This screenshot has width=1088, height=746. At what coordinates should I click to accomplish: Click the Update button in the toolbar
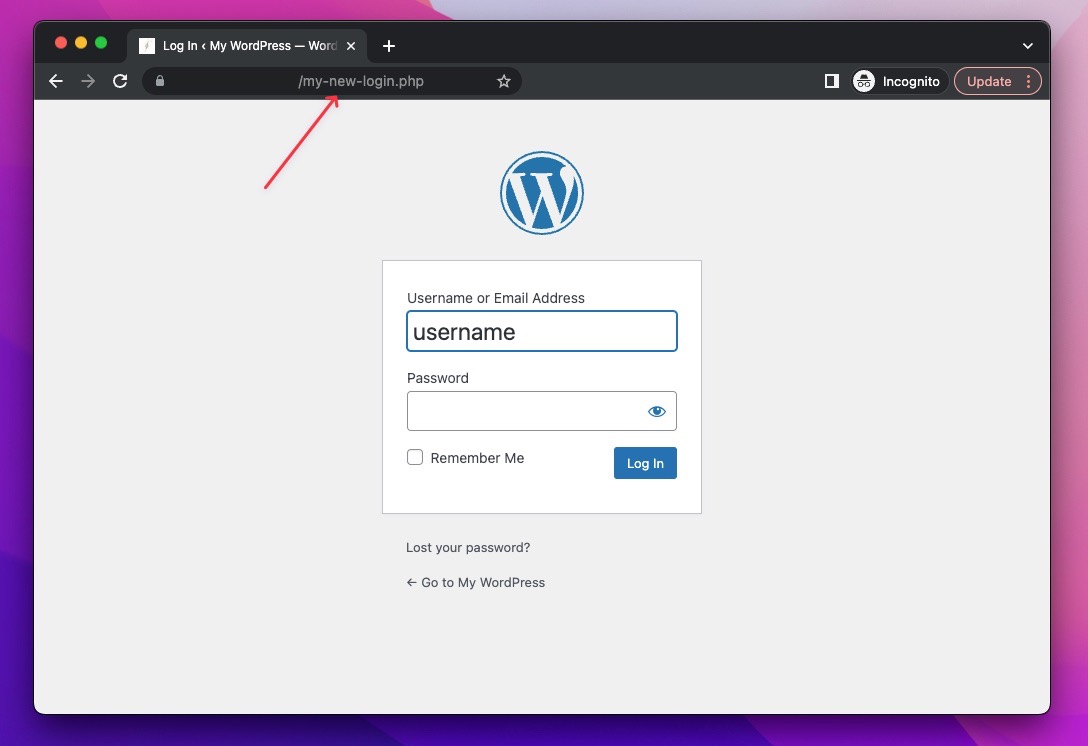point(989,81)
